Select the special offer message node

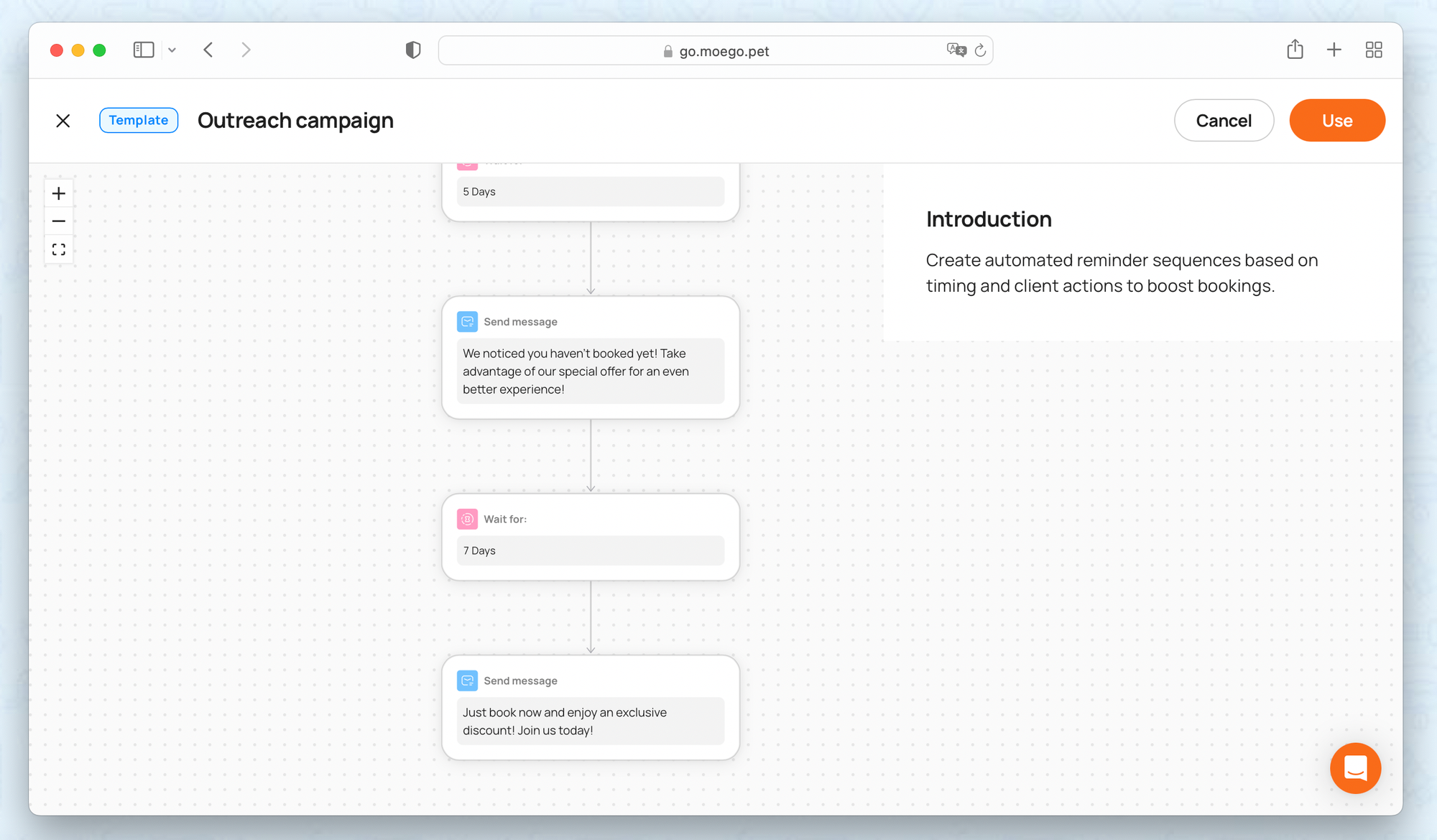point(591,358)
